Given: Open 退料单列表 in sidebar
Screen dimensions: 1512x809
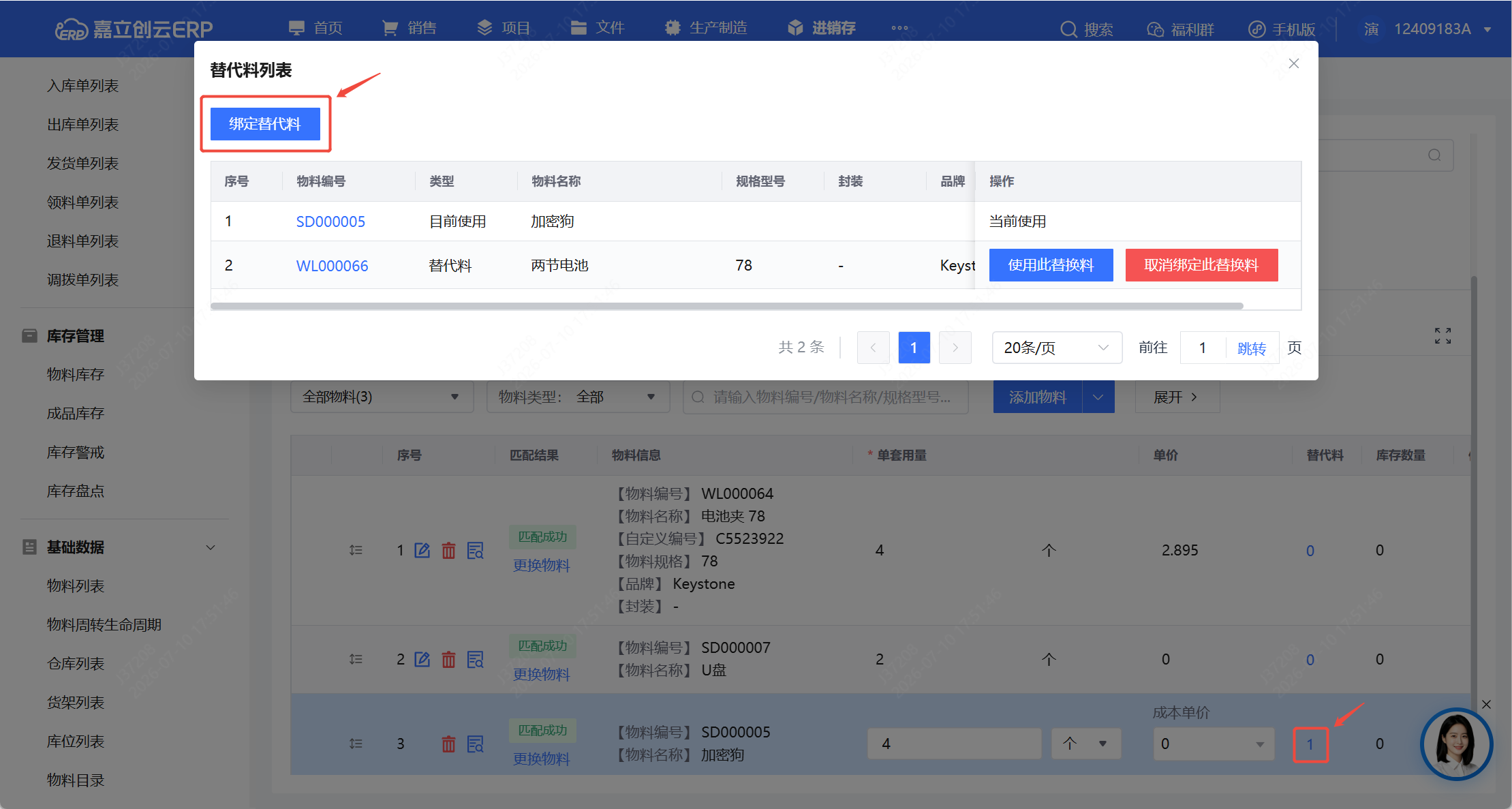Looking at the screenshot, I should tap(82, 241).
